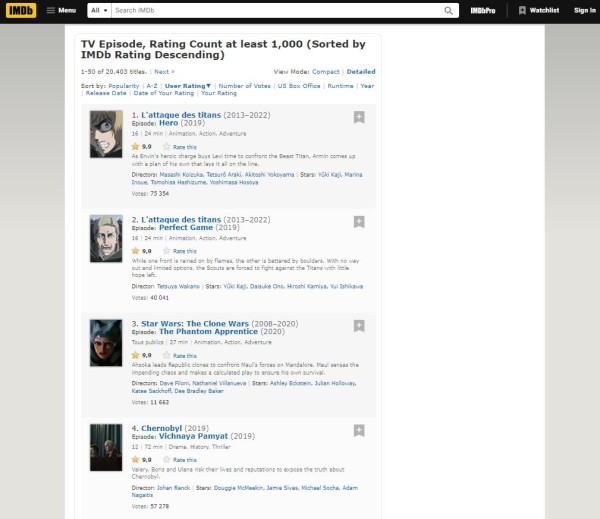The image size is (600, 519).
Task: Switch to Compact view mode
Action: (x=326, y=72)
